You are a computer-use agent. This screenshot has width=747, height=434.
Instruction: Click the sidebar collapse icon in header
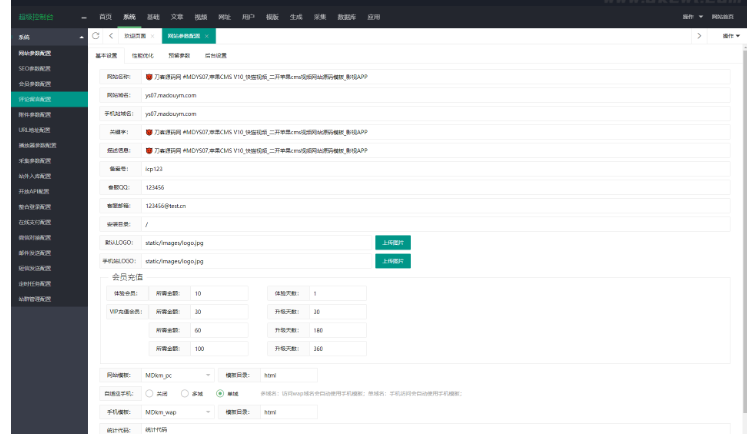point(83,17)
